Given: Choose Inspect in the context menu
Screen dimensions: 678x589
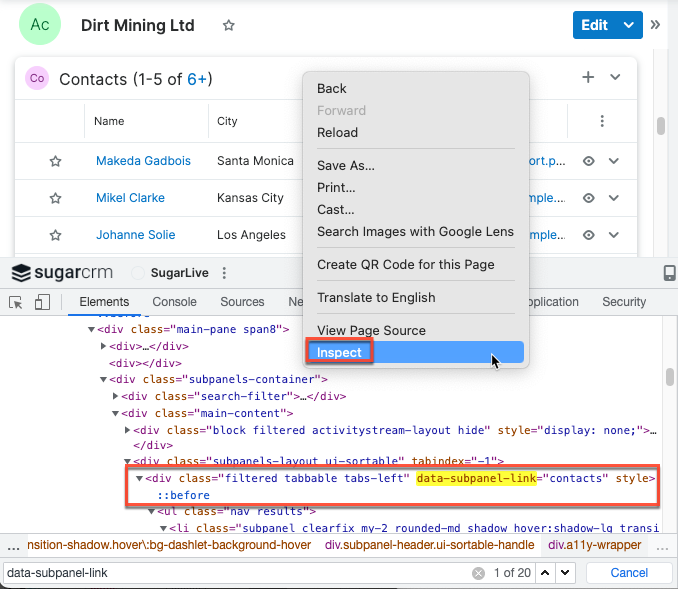Looking at the screenshot, I should coord(416,352).
